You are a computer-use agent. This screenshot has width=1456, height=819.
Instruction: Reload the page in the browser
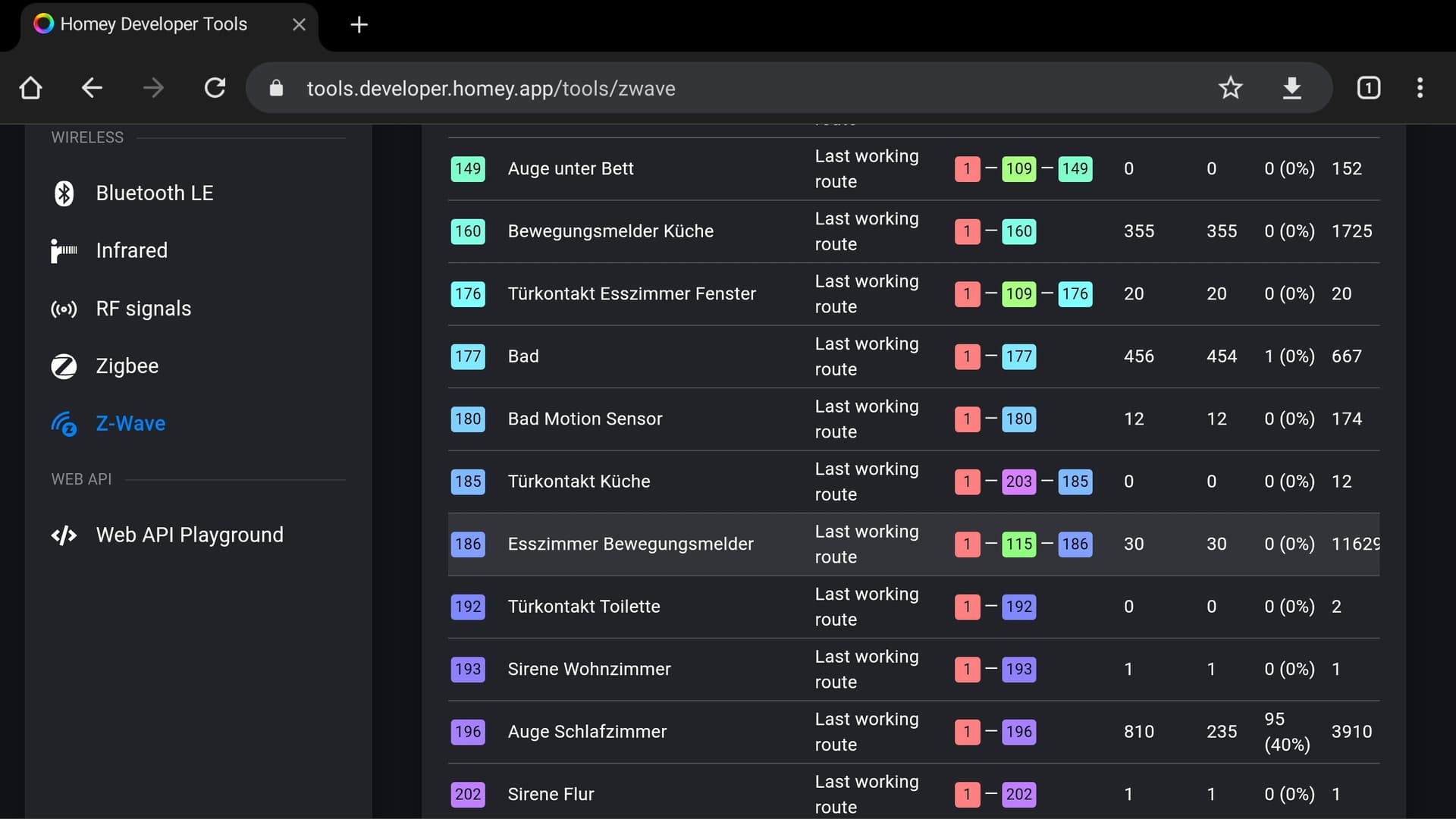click(215, 89)
